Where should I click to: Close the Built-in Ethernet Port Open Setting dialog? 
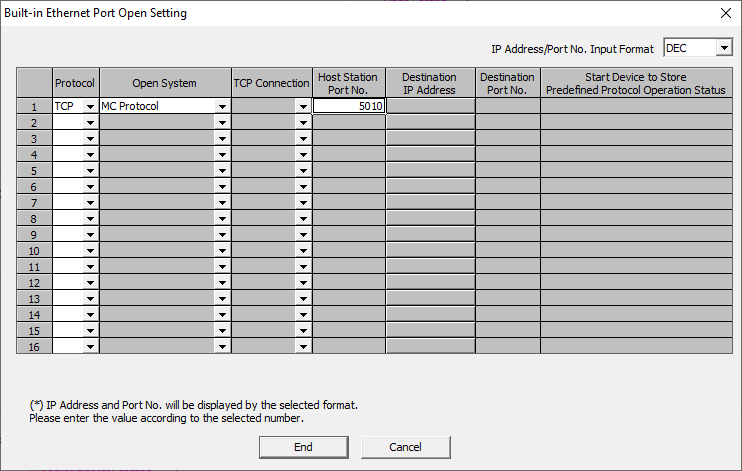(725, 13)
